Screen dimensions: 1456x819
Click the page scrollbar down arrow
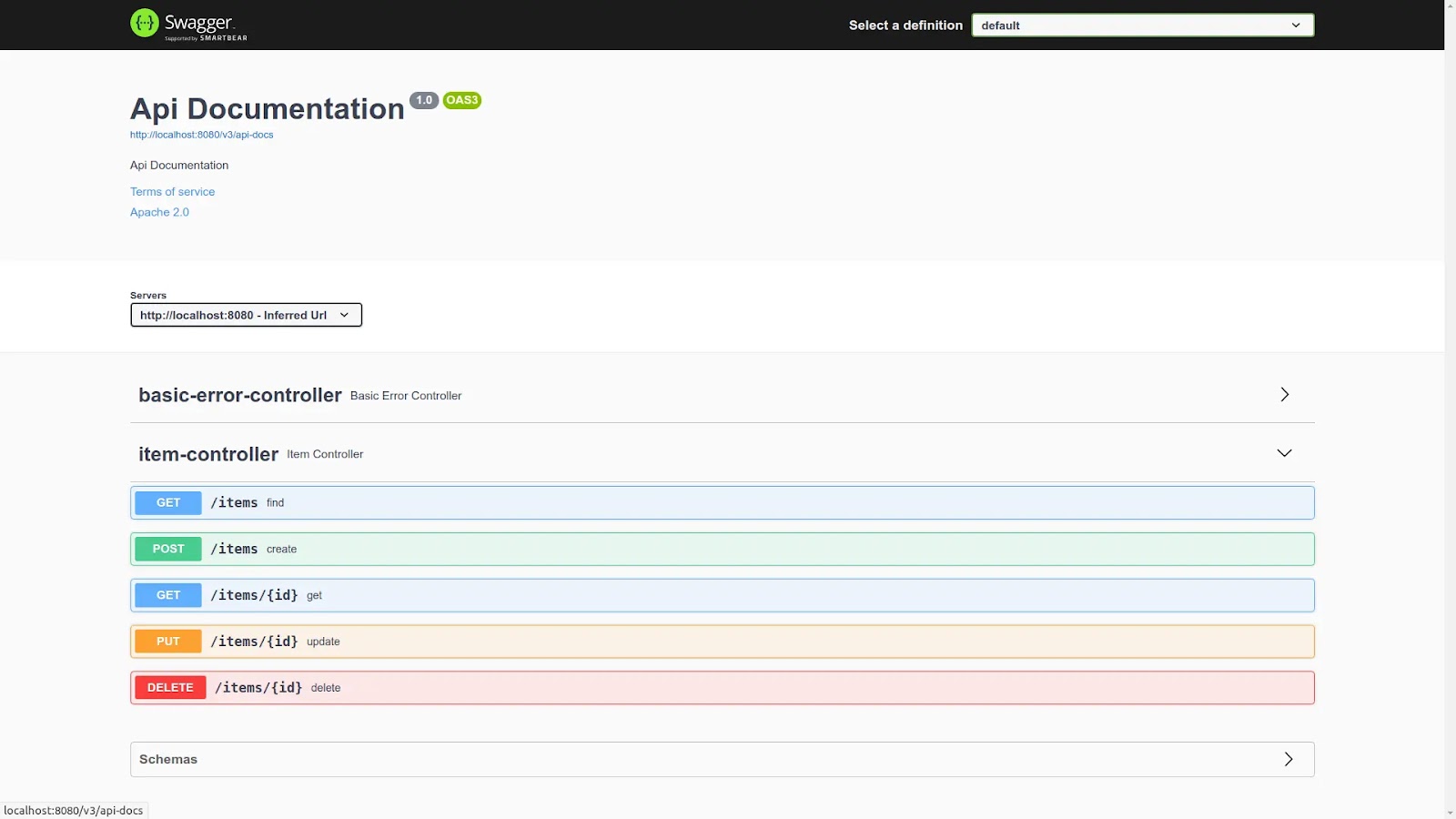coord(1450,812)
